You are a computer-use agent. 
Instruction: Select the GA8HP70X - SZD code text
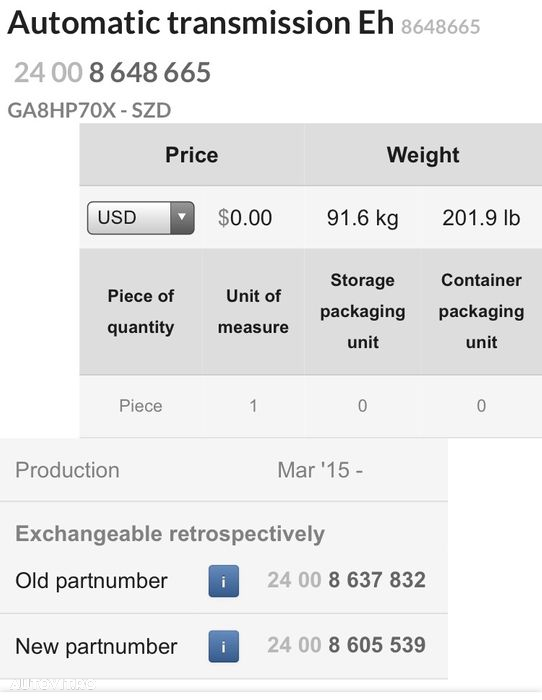tap(89, 110)
